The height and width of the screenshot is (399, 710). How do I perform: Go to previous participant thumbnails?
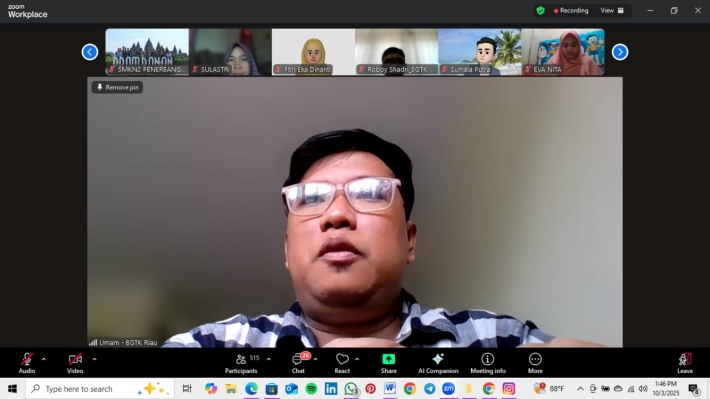90,52
